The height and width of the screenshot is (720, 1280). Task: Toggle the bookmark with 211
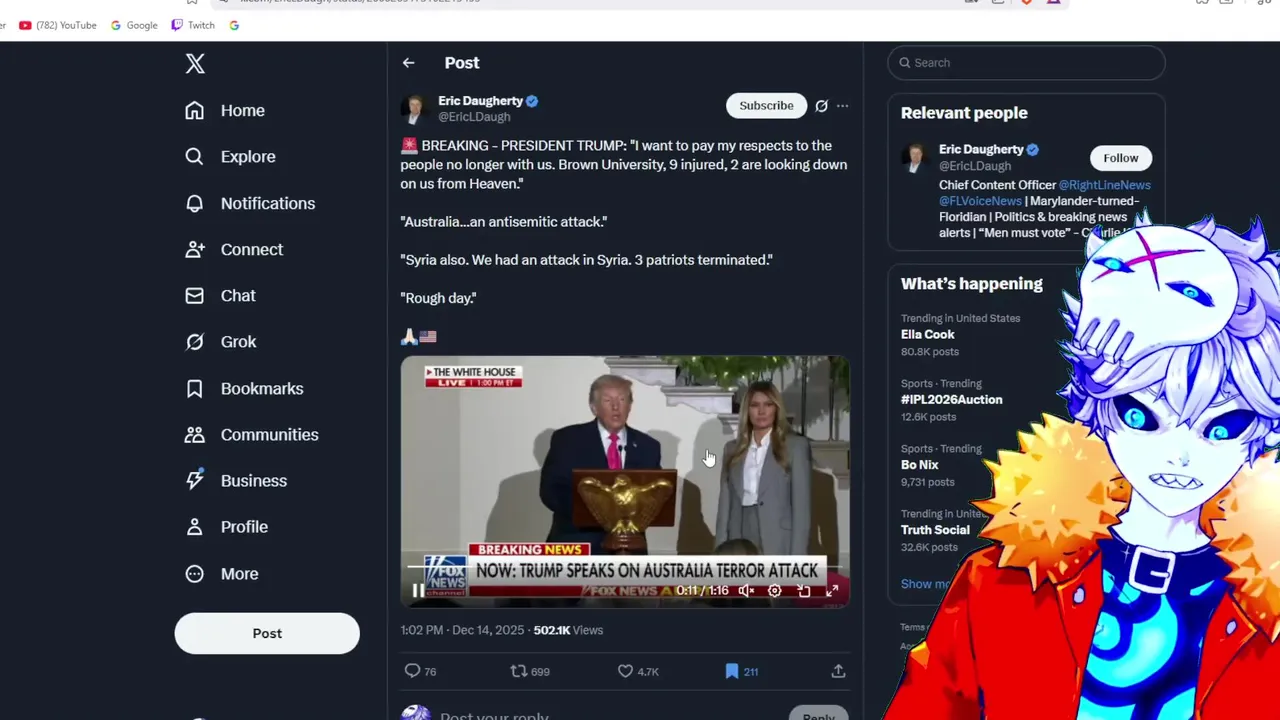tap(741, 671)
